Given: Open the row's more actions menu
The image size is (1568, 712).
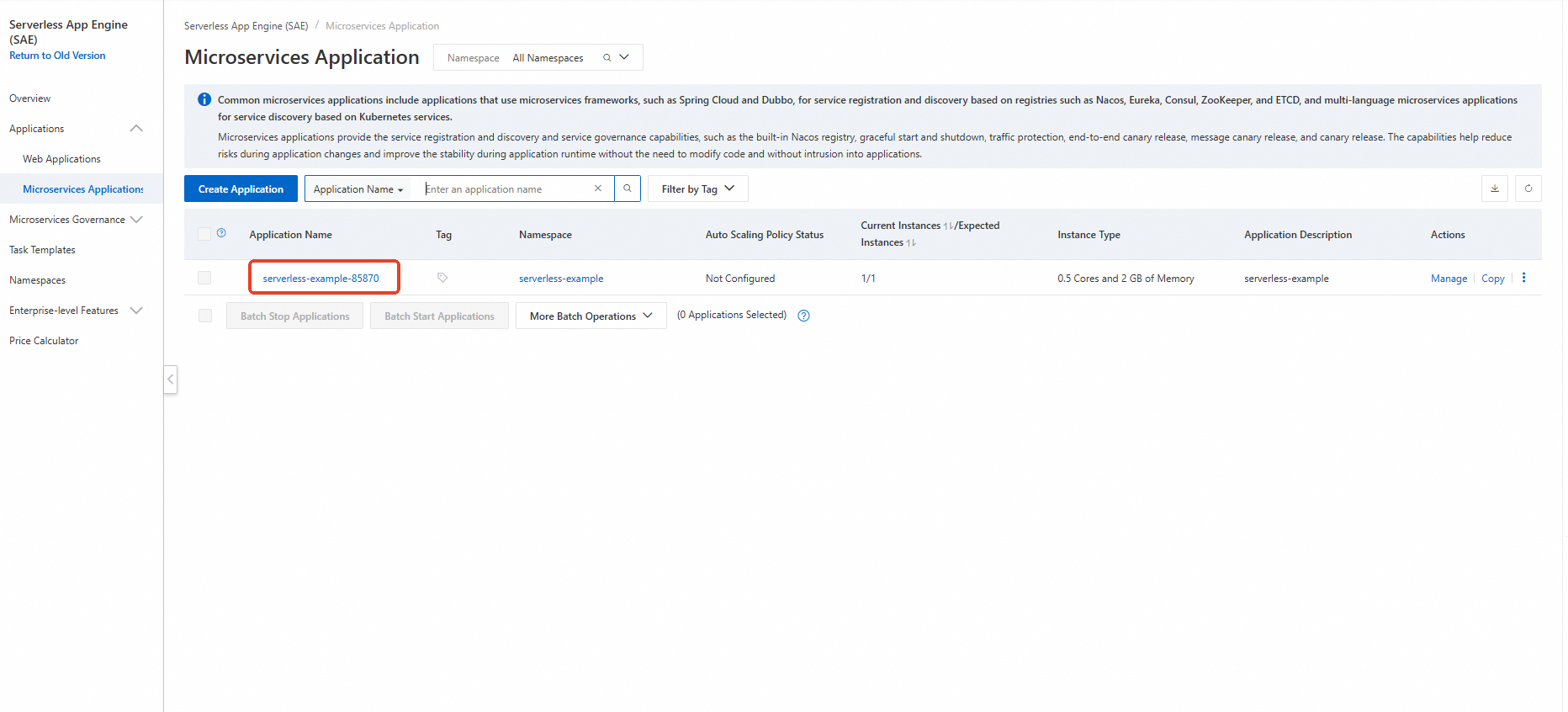Looking at the screenshot, I should (x=1523, y=278).
